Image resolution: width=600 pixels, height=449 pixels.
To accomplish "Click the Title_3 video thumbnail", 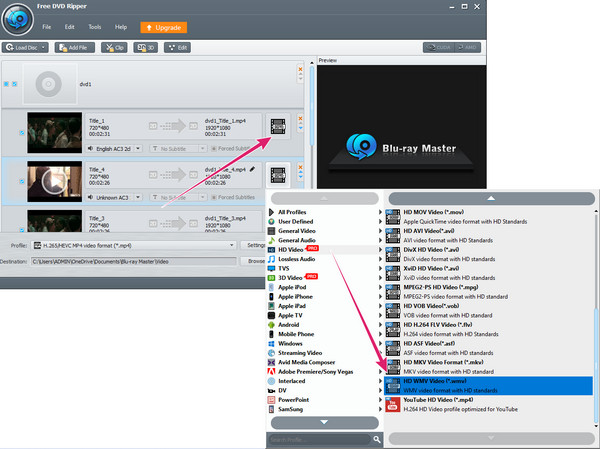I will tap(55, 221).
